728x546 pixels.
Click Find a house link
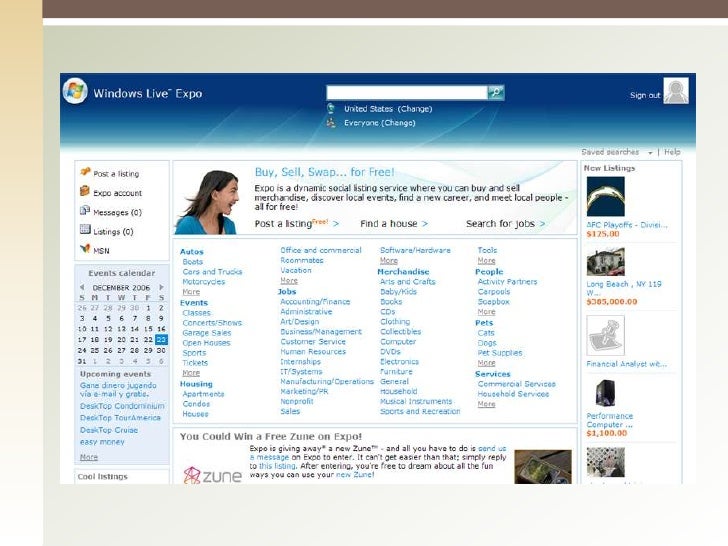pyautogui.click(x=394, y=223)
